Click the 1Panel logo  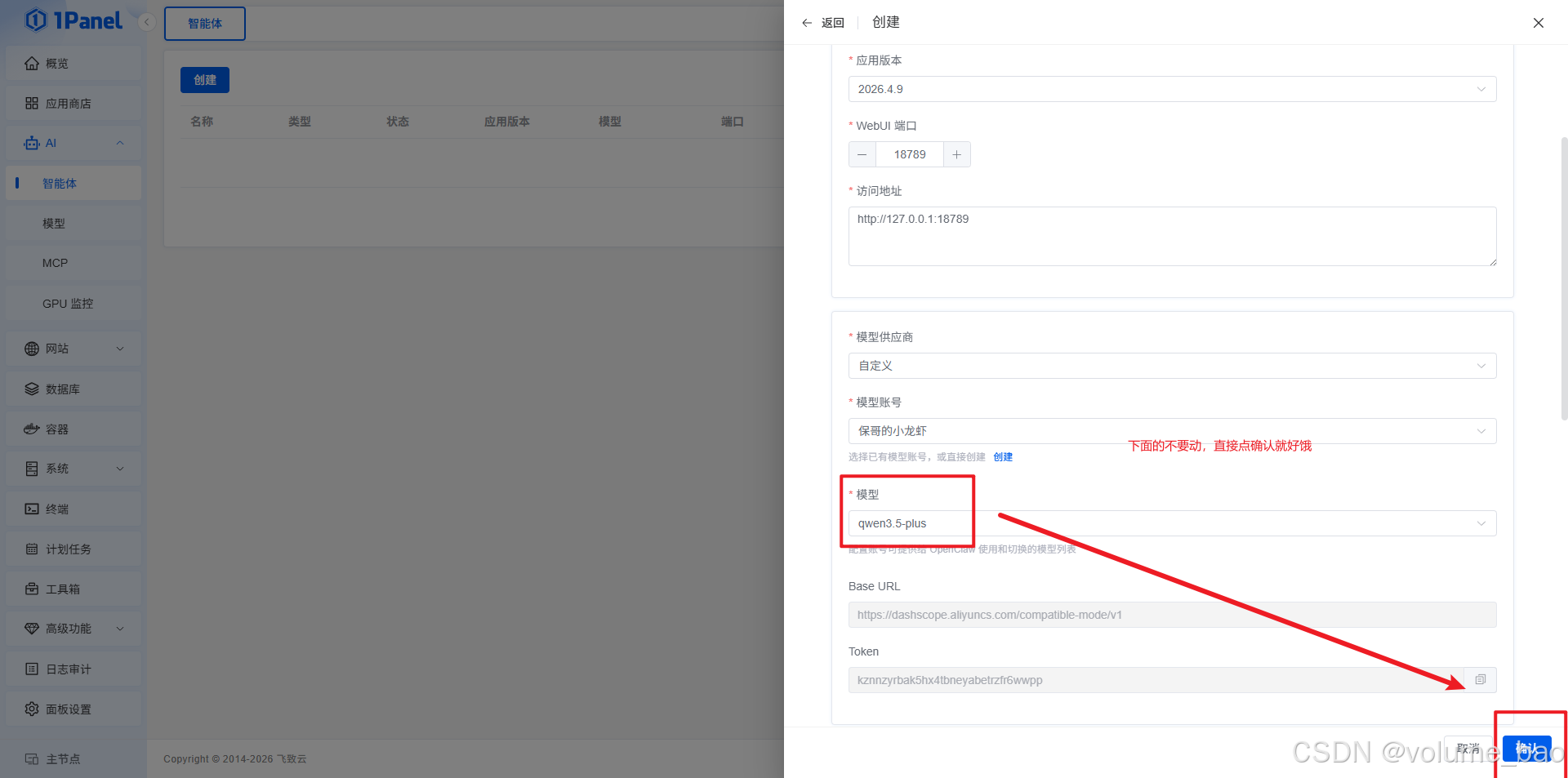point(73,20)
